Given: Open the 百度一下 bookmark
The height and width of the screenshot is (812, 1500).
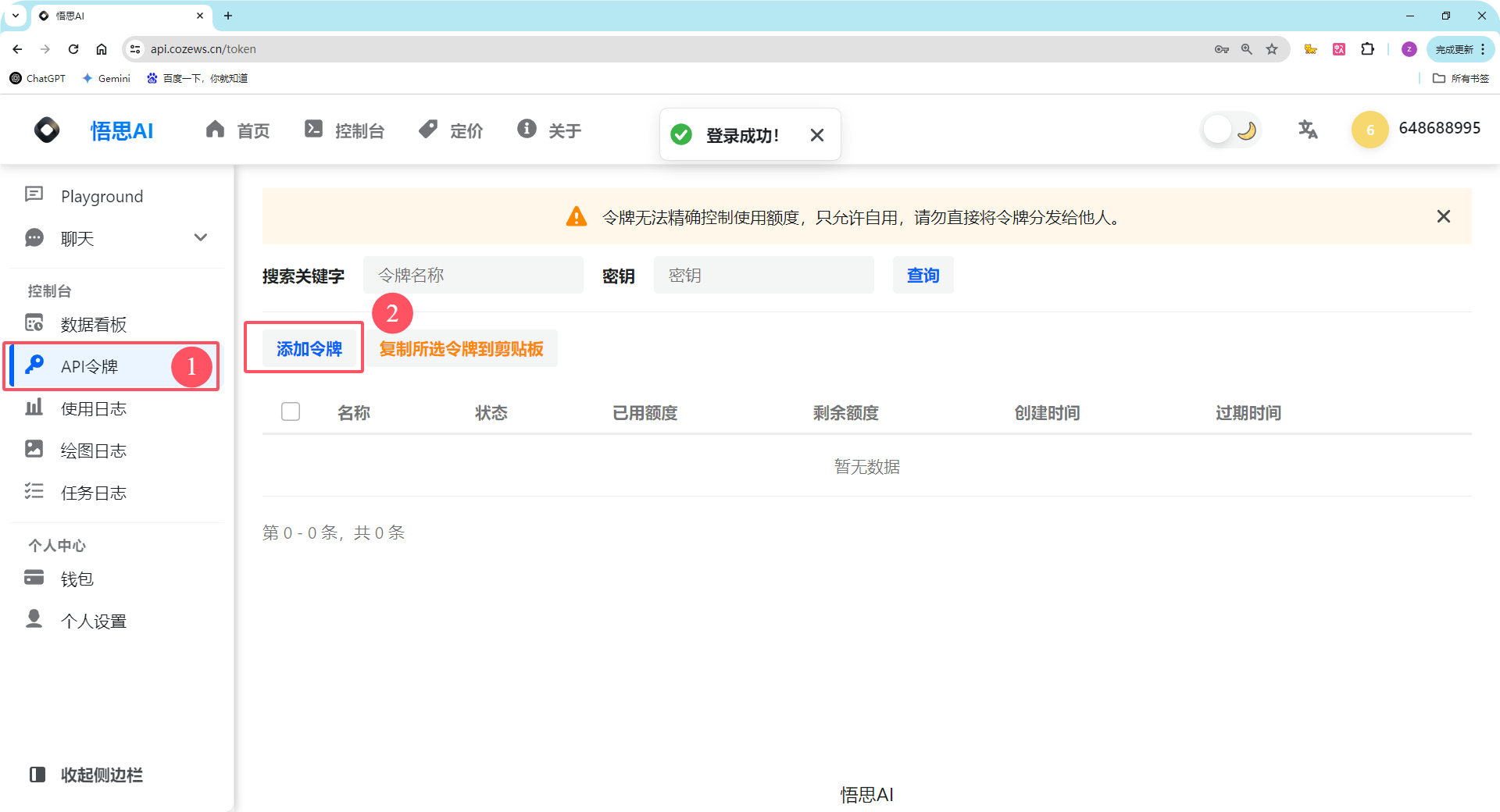Looking at the screenshot, I should [x=198, y=78].
